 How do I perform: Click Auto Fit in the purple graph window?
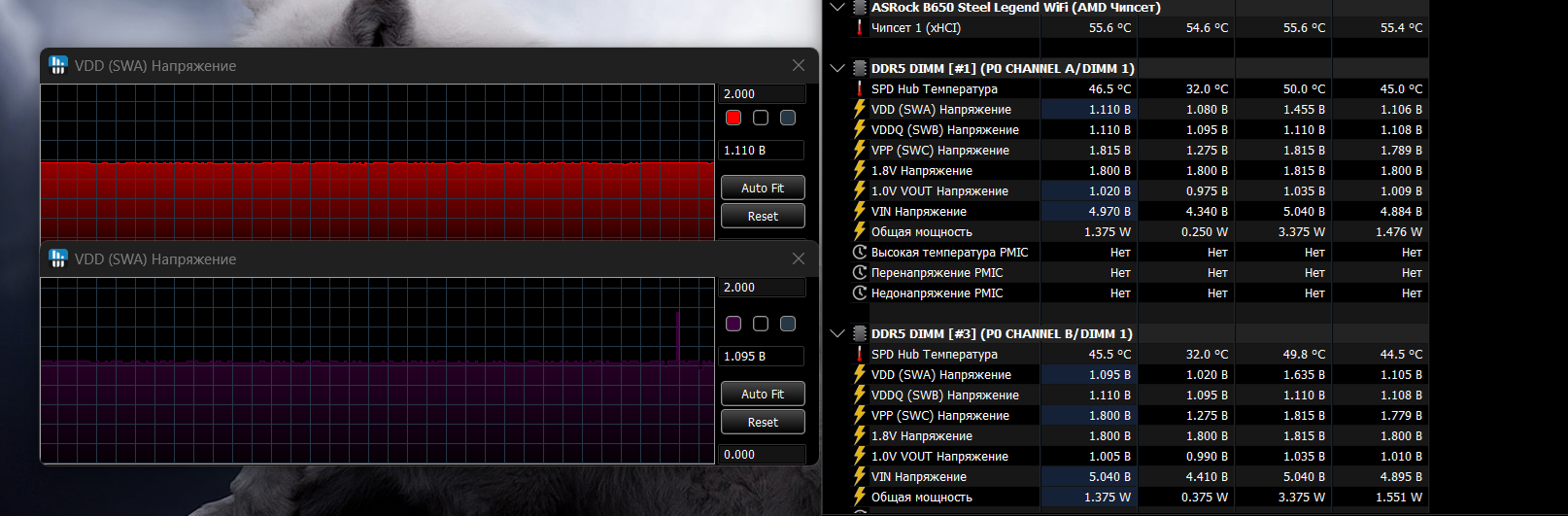pyautogui.click(x=763, y=394)
